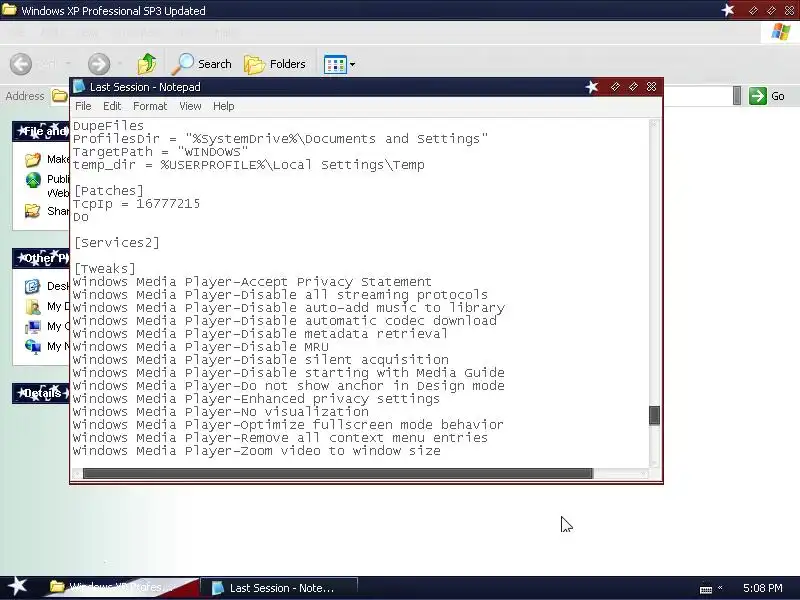Screen dimensions: 800x600
Task: Click the Share this folder icon
Action: coord(32,211)
